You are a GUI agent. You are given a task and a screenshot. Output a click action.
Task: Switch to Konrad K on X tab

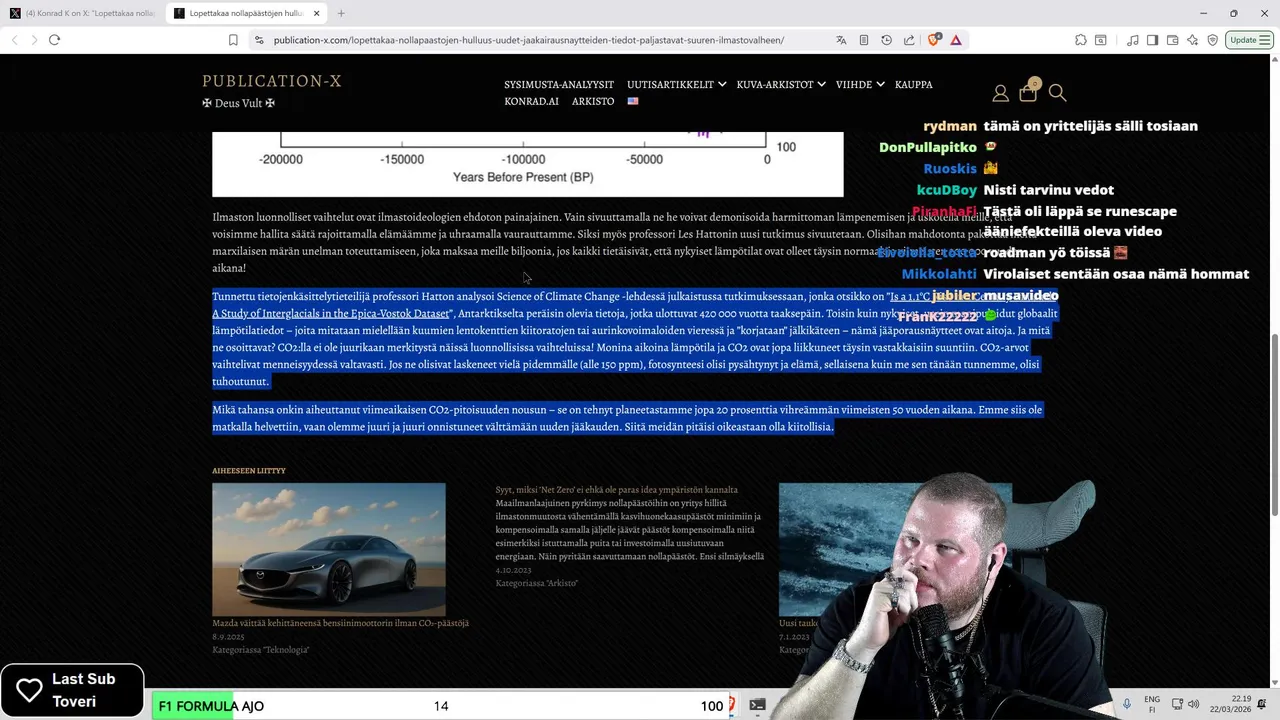[82, 13]
